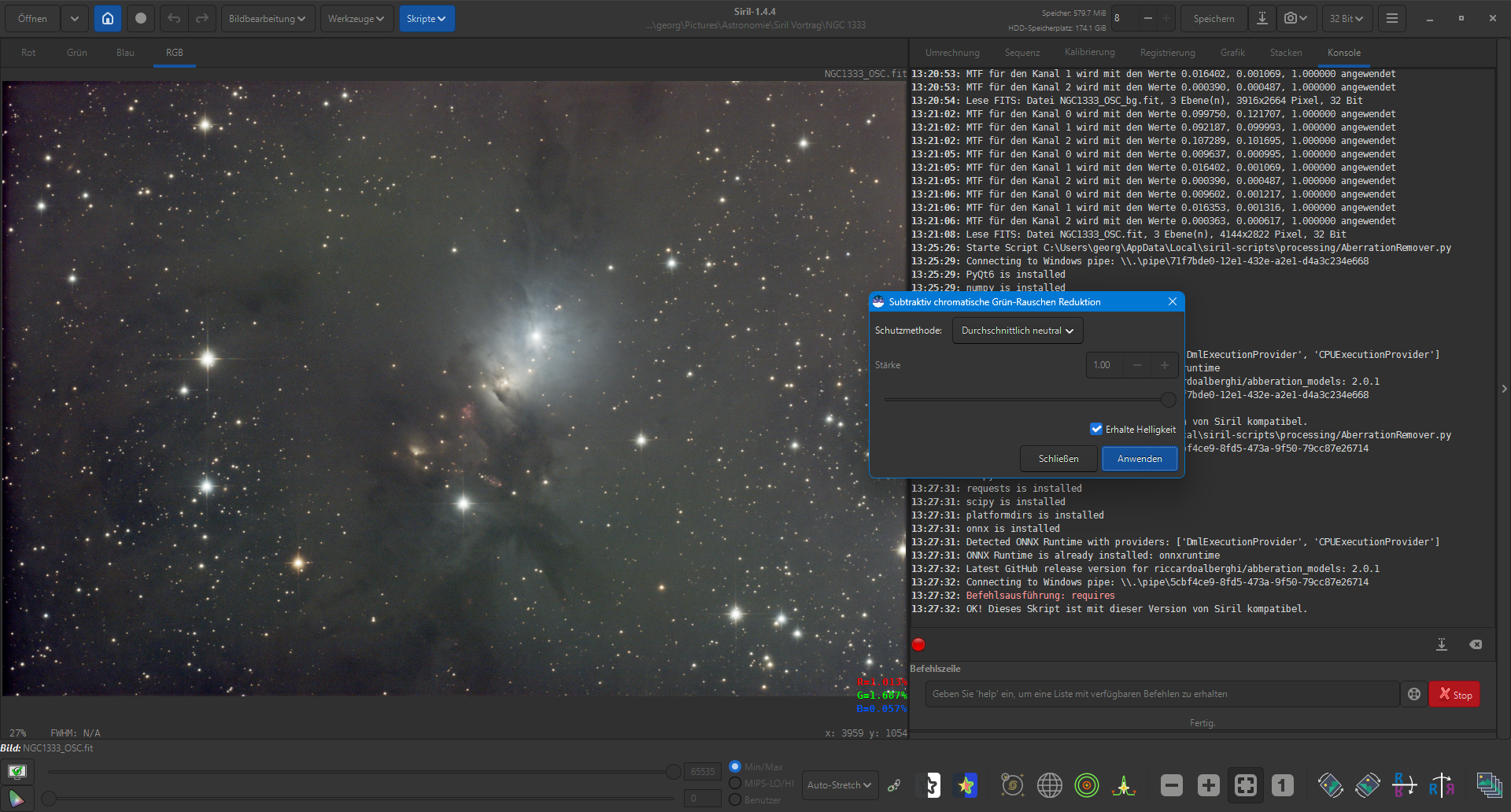Screen dimensions: 1511x812
Task: Click the Speichern button
Action: 1214,18
